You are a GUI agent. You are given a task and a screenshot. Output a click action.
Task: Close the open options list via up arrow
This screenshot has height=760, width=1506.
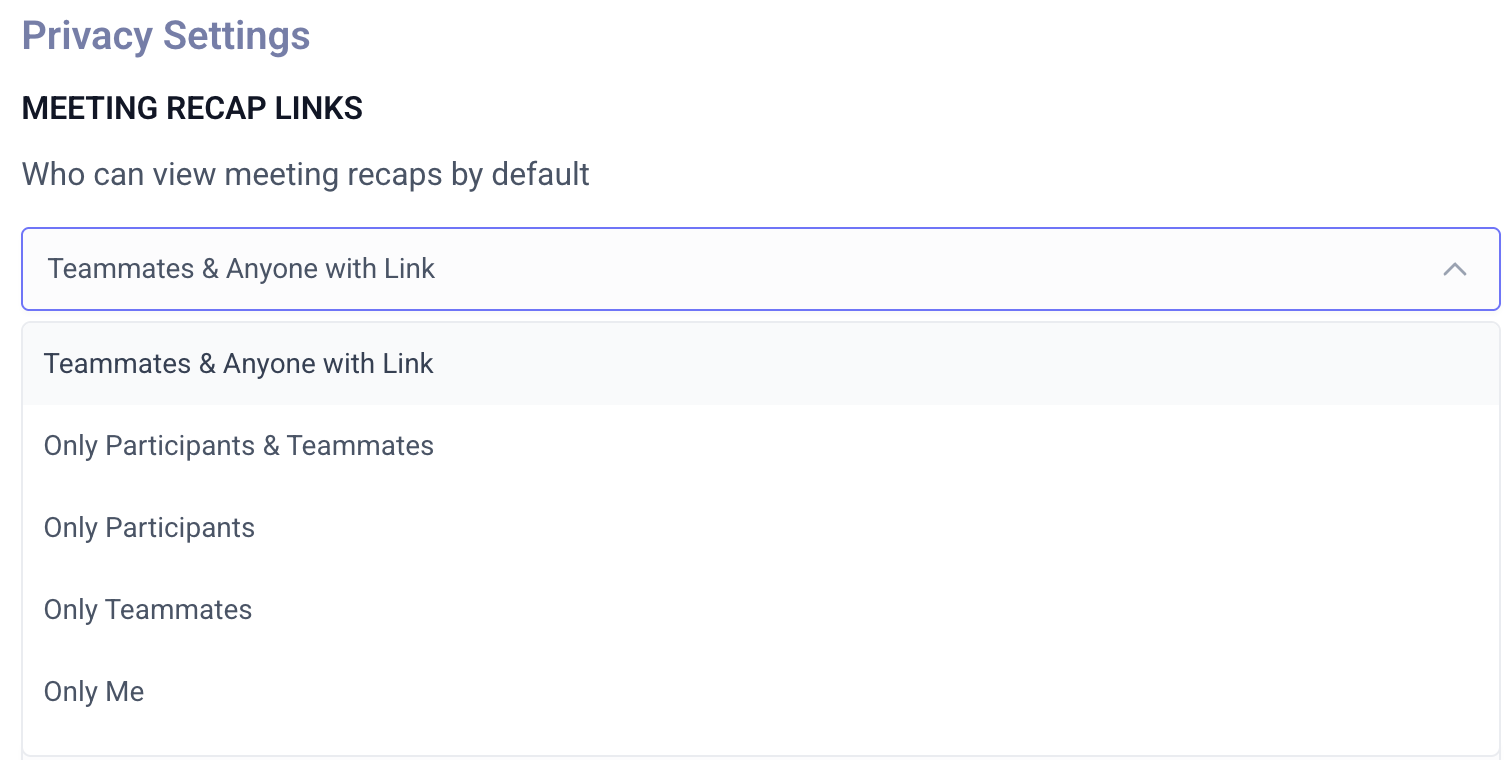tap(1454, 269)
